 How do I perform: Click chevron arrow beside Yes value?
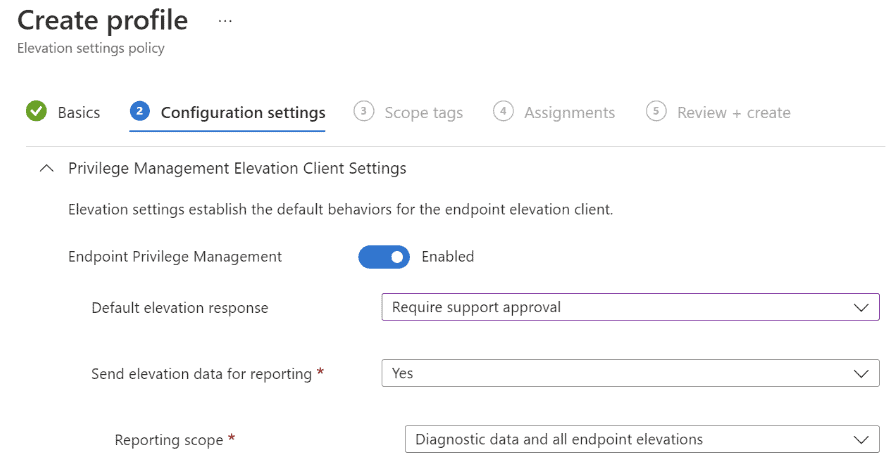861,374
